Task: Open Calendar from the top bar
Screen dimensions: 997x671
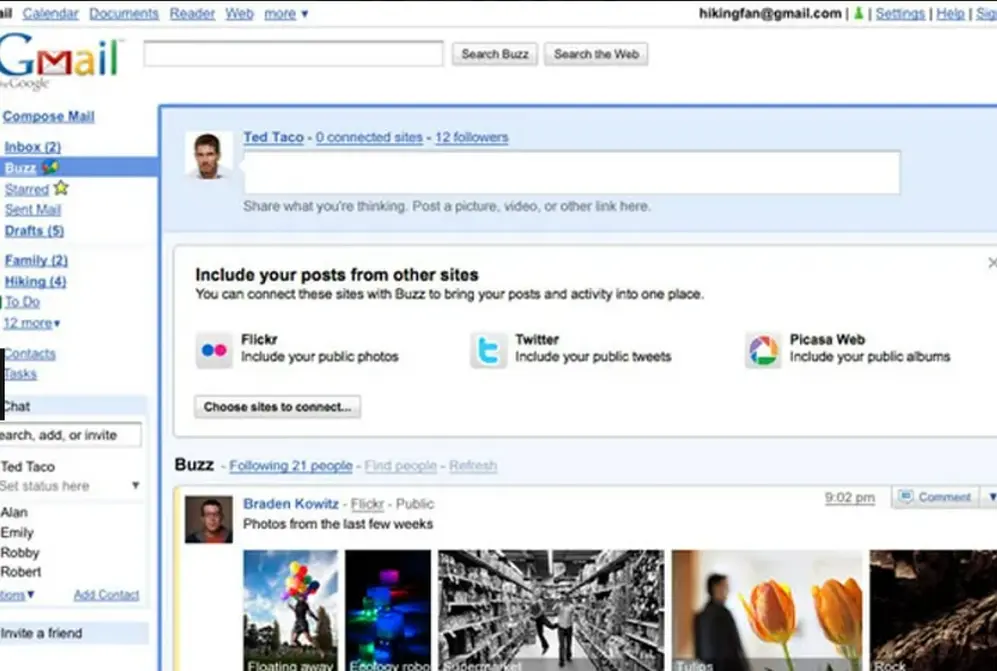Action: pyautogui.click(x=50, y=13)
